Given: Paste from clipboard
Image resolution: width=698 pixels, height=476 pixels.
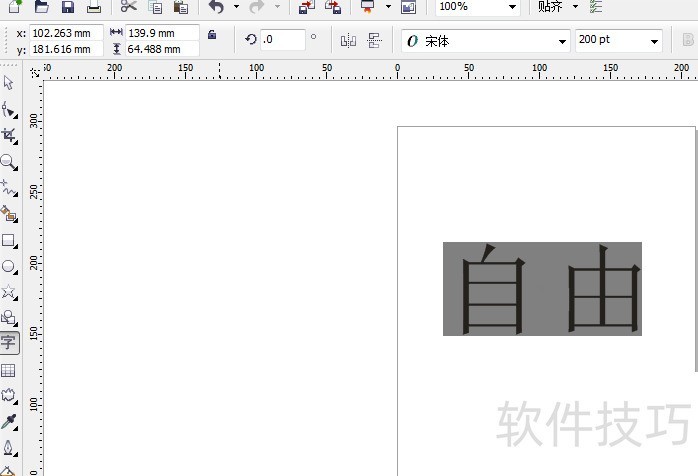Looking at the screenshot, I should coord(181,6).
